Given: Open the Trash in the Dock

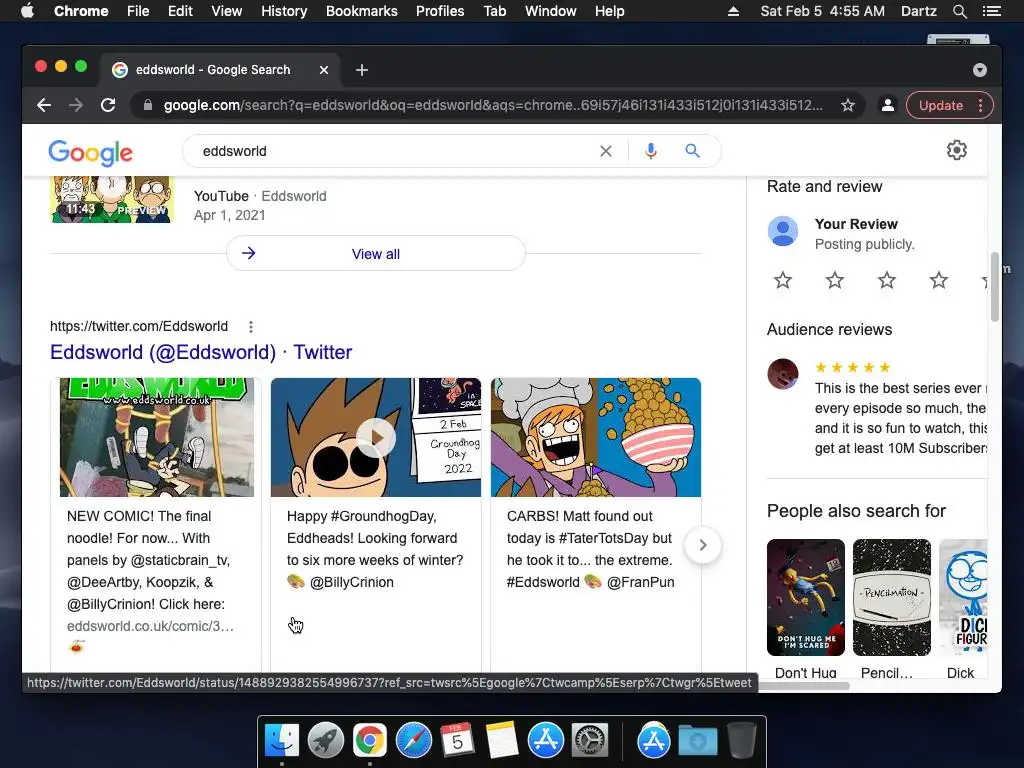Looking at the screenshot, I should point(741,741).
